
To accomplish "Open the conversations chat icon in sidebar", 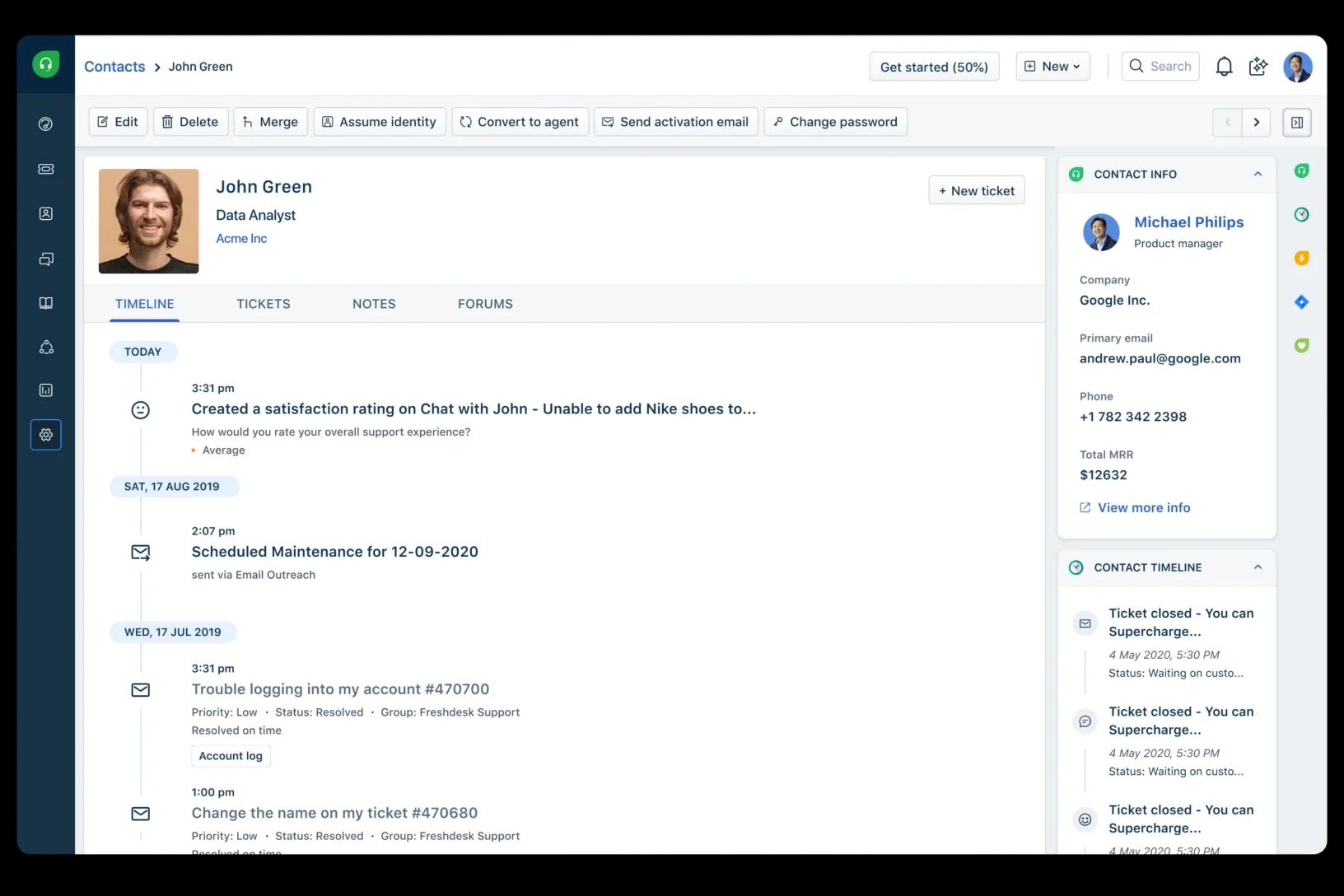I will (x=46, y=259).
